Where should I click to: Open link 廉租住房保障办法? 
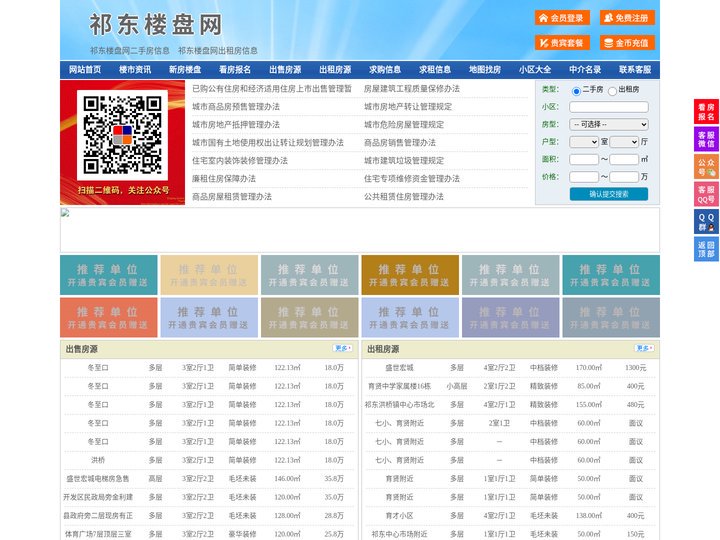click(224, 179)
